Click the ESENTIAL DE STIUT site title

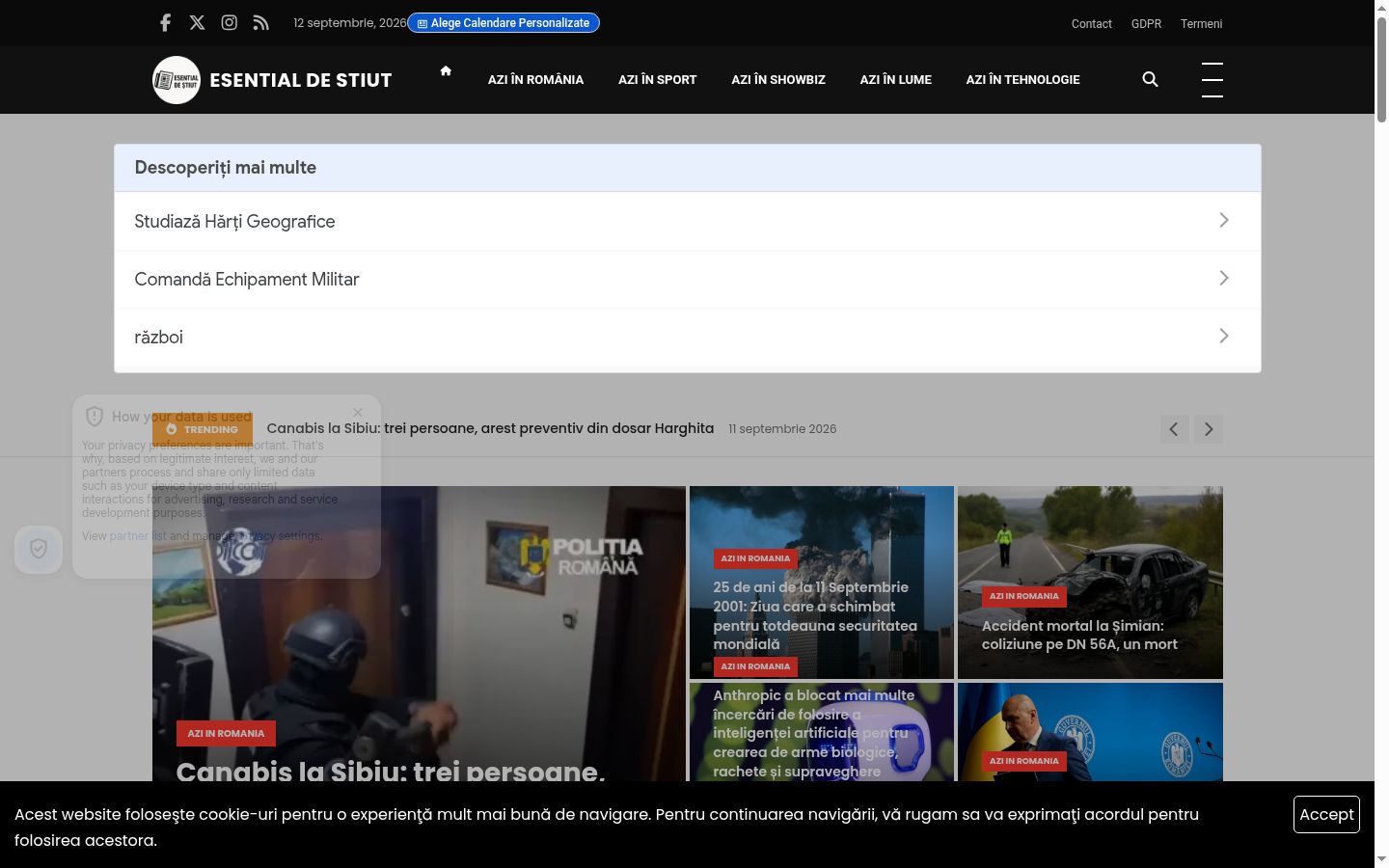tap(301, 80)
